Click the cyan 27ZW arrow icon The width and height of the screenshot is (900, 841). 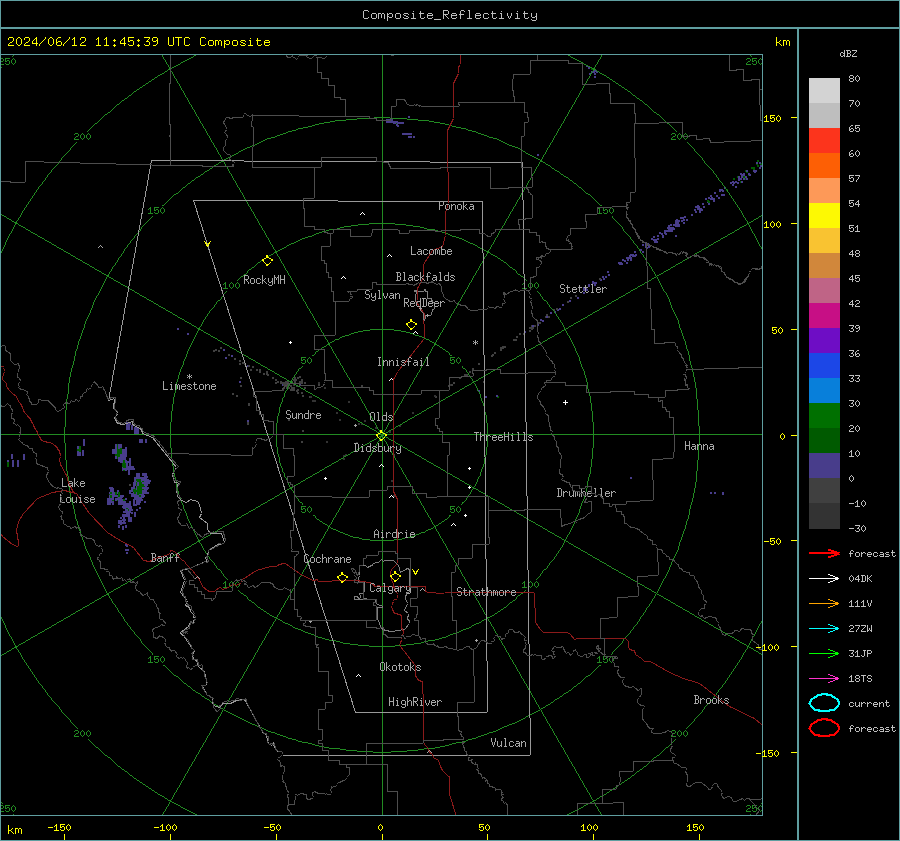click(824, 629)
